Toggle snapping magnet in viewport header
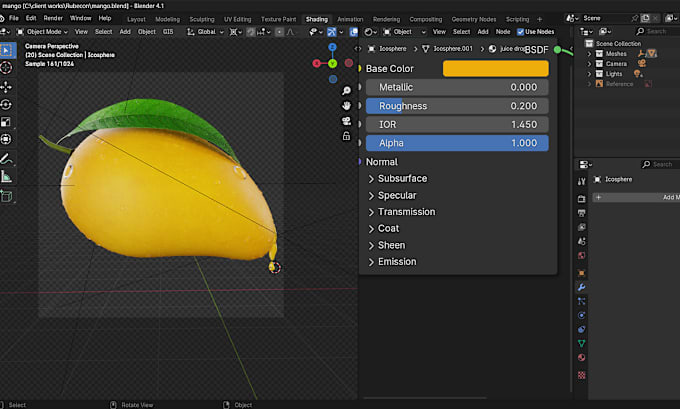The width and height of the screenshot is (680, 409). tap(251, 32)
